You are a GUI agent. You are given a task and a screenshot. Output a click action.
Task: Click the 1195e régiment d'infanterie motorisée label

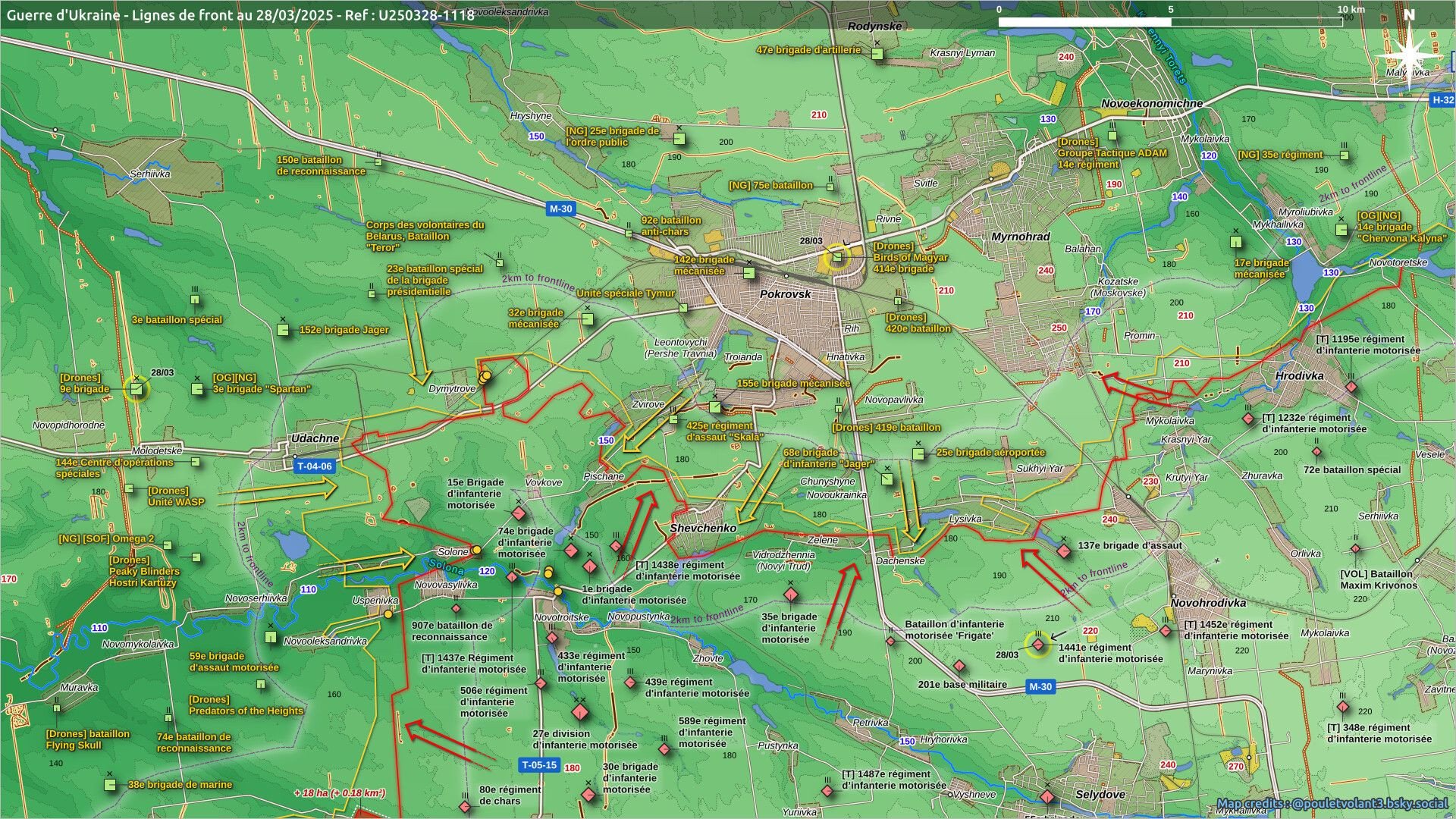tap(1368, 345)
